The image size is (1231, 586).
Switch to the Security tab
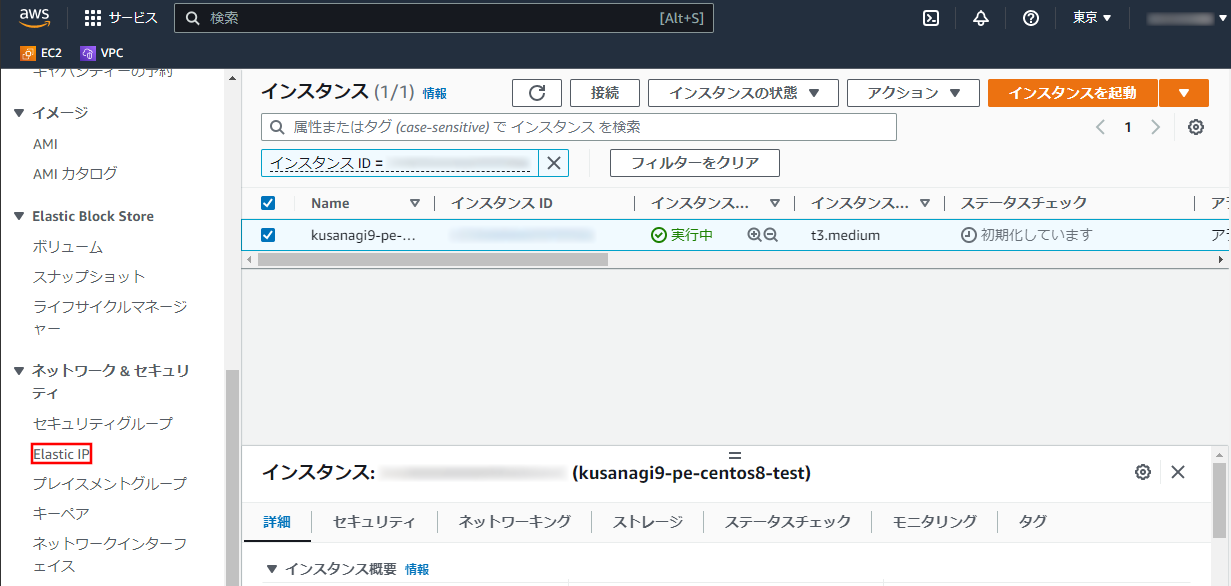point(374,521)
